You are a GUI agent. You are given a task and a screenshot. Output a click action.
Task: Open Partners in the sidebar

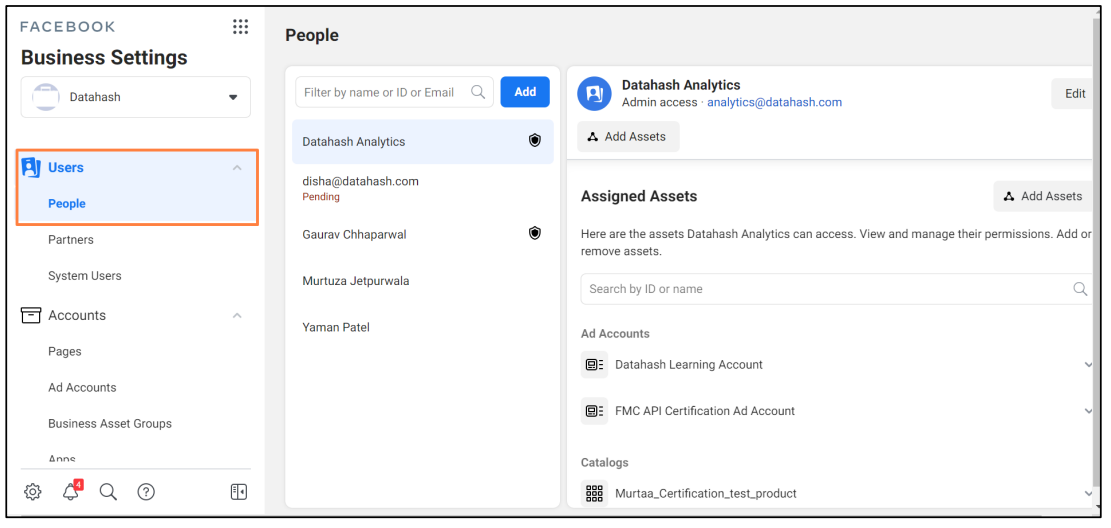(x=71, y=240)
